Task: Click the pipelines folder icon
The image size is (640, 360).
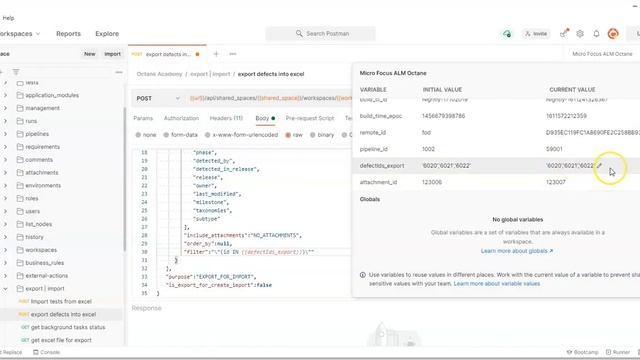Action: tap(20, 134)
